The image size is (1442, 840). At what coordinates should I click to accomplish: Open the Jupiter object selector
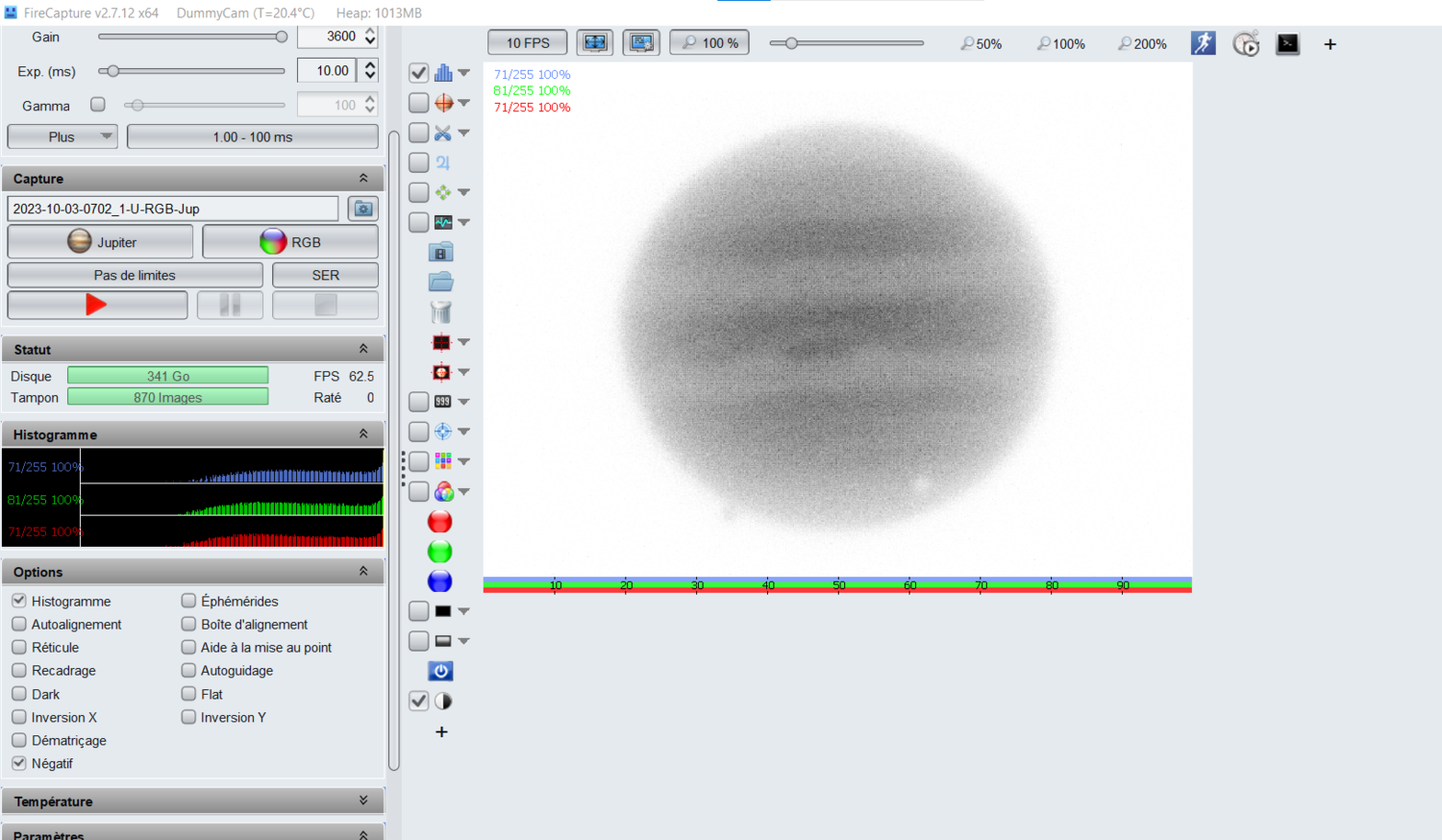coord(99,241)
